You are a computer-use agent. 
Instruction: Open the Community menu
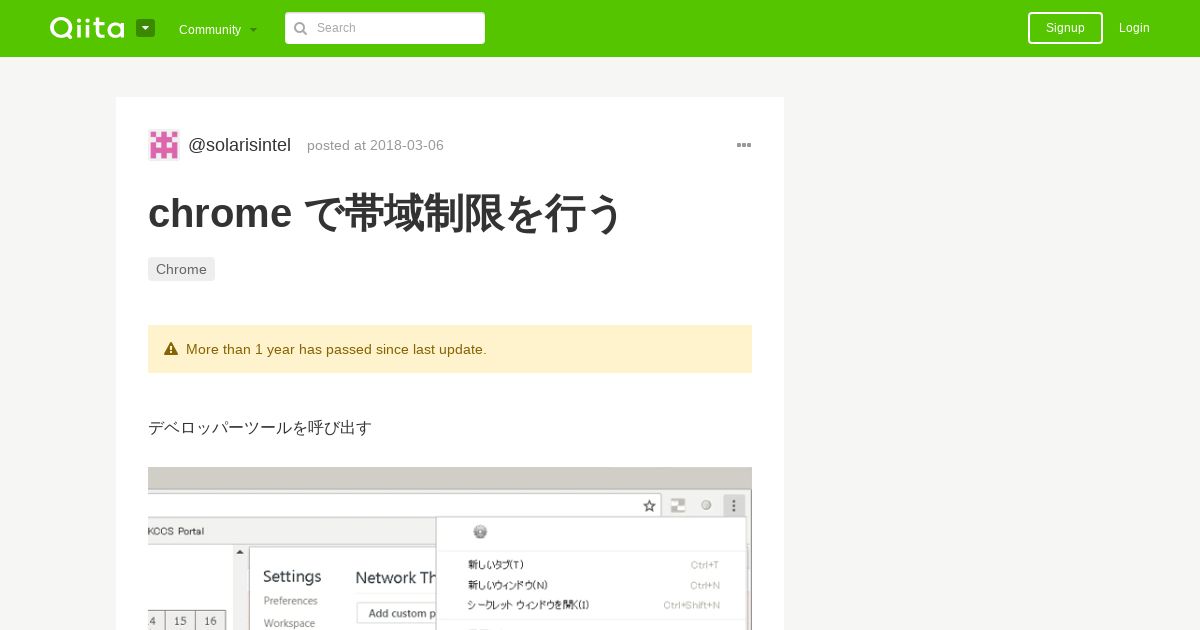point(218,29)
